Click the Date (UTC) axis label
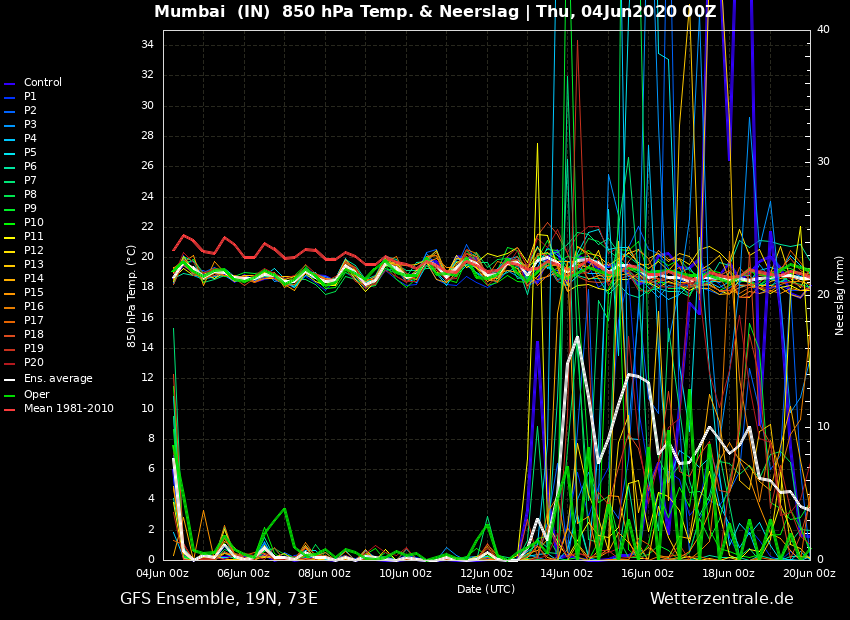Viewport: 850px width, 620px height. pos(486,589)
